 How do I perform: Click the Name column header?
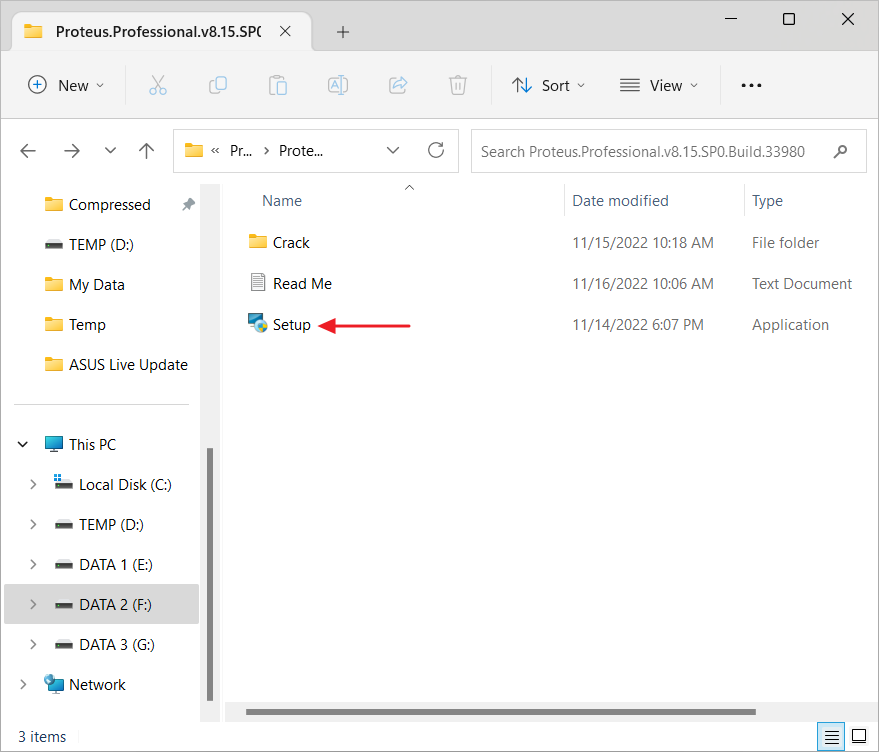tap(281, 201)
